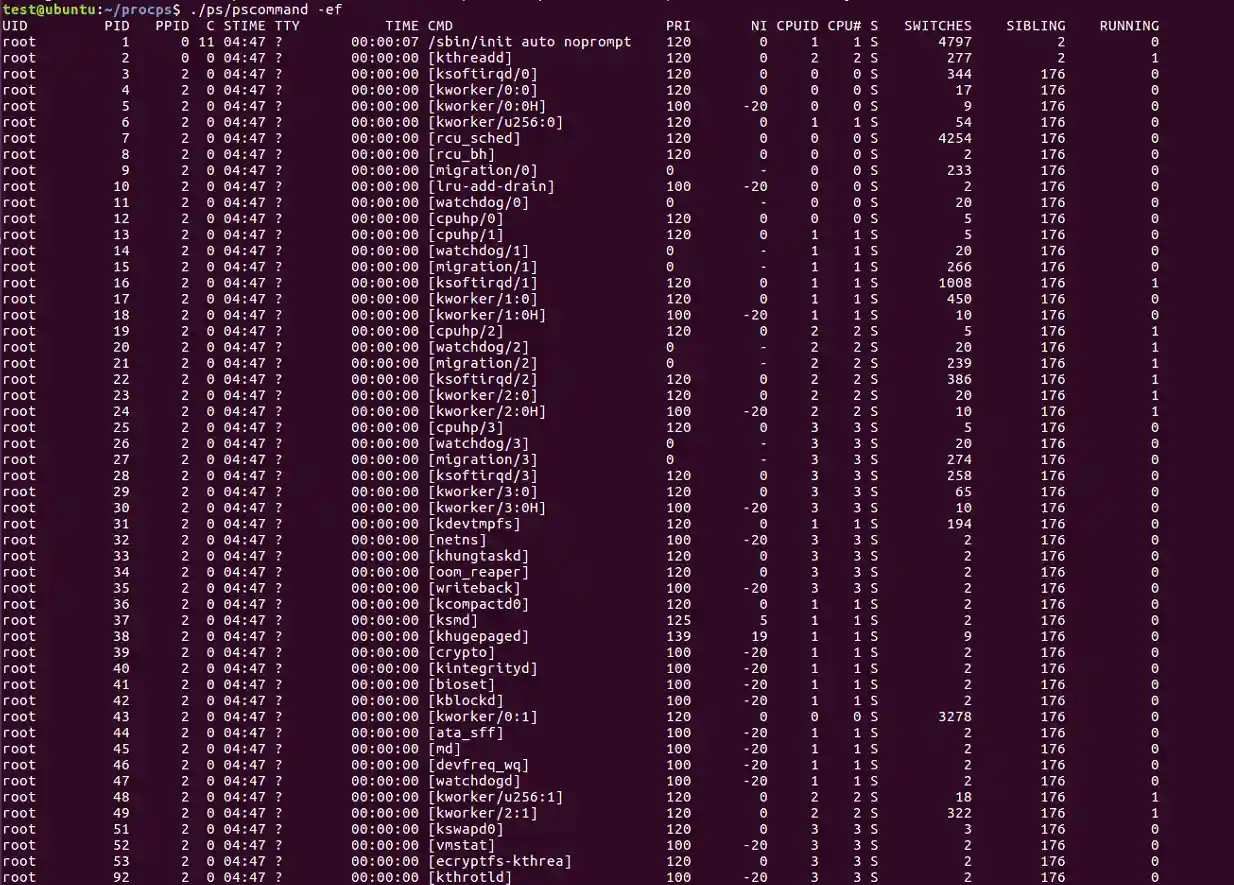This screenshot has height=885, width=1234.
Task: Select the PID column header
Action: (x=118, y=25)
